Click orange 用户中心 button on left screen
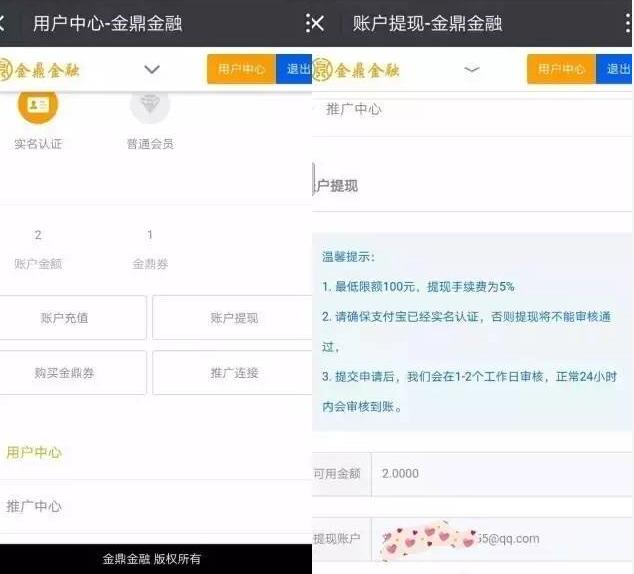 coord(241,69)
